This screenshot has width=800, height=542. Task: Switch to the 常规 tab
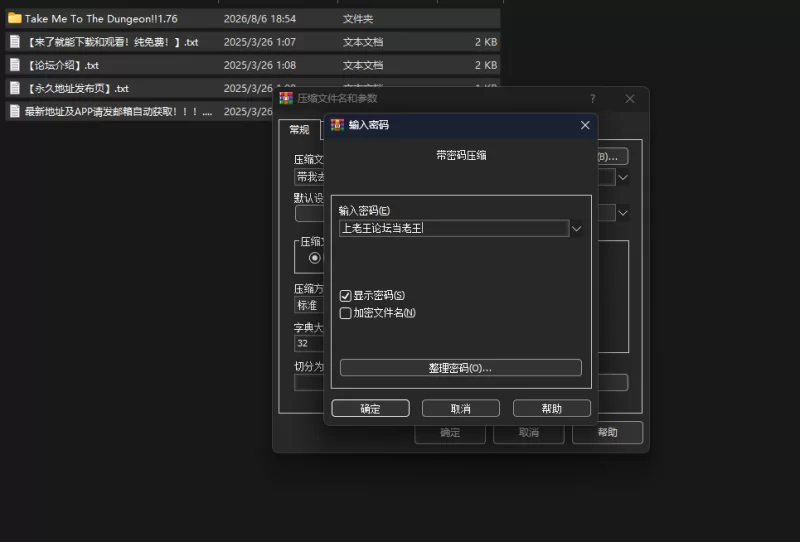pos(299,130)
